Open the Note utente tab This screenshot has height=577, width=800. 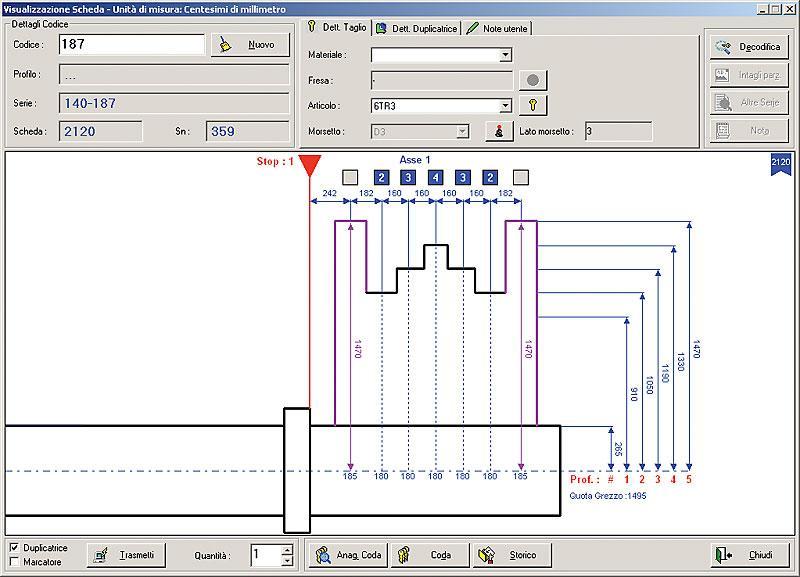497,29
